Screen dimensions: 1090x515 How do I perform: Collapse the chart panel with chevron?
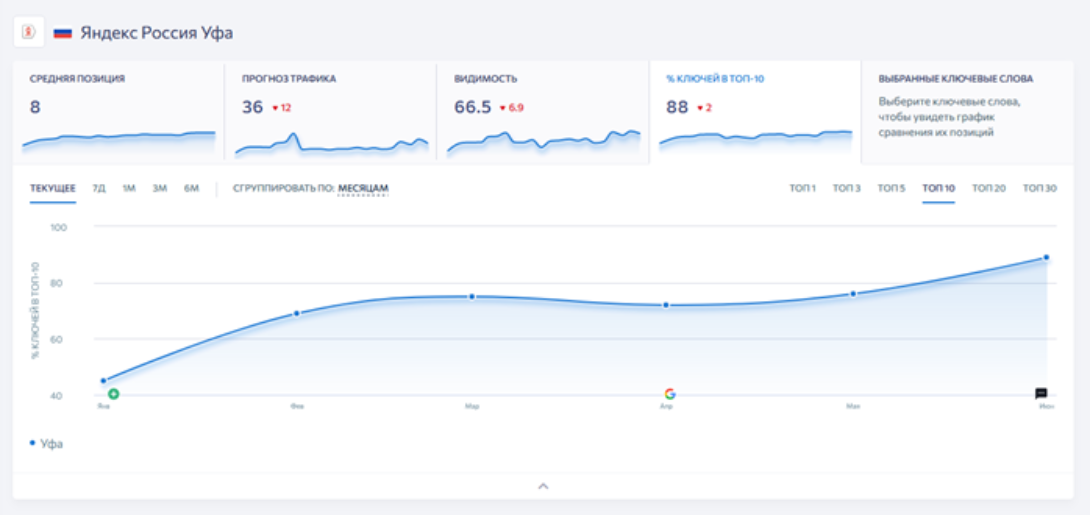[x=544, y=486]
